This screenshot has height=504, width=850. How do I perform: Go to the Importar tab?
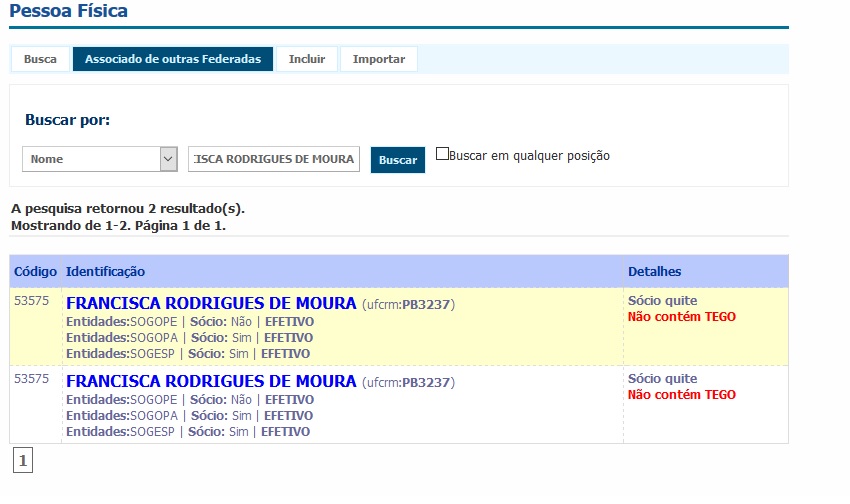click(x=379, y=59)
